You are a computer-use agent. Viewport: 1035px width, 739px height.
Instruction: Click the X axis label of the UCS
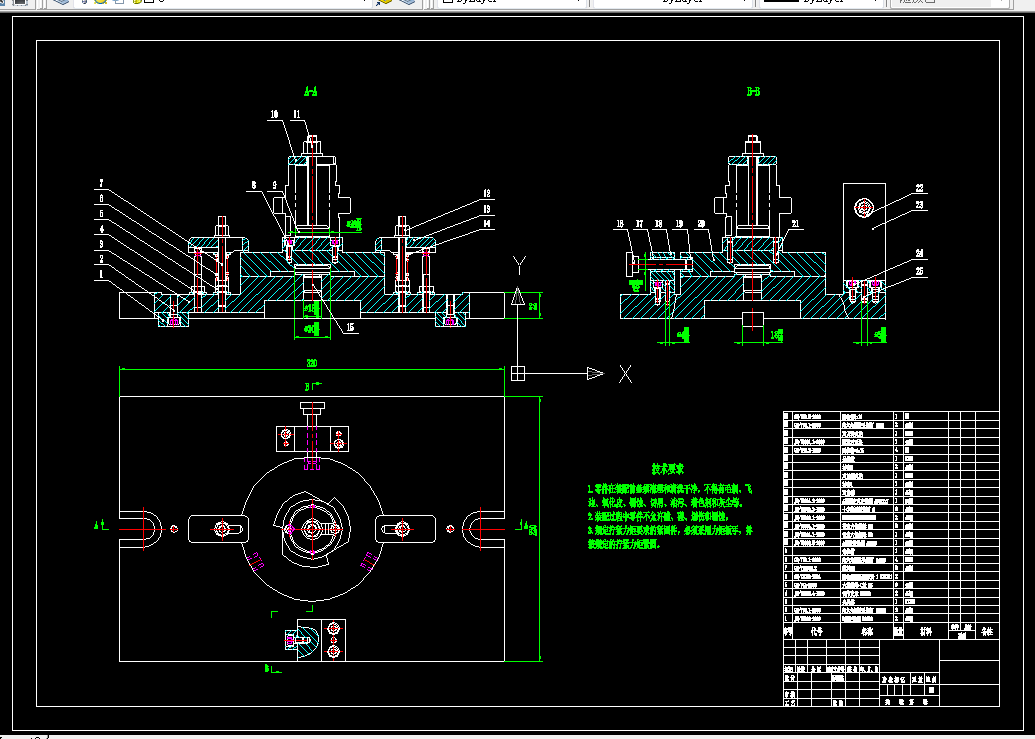625,374
